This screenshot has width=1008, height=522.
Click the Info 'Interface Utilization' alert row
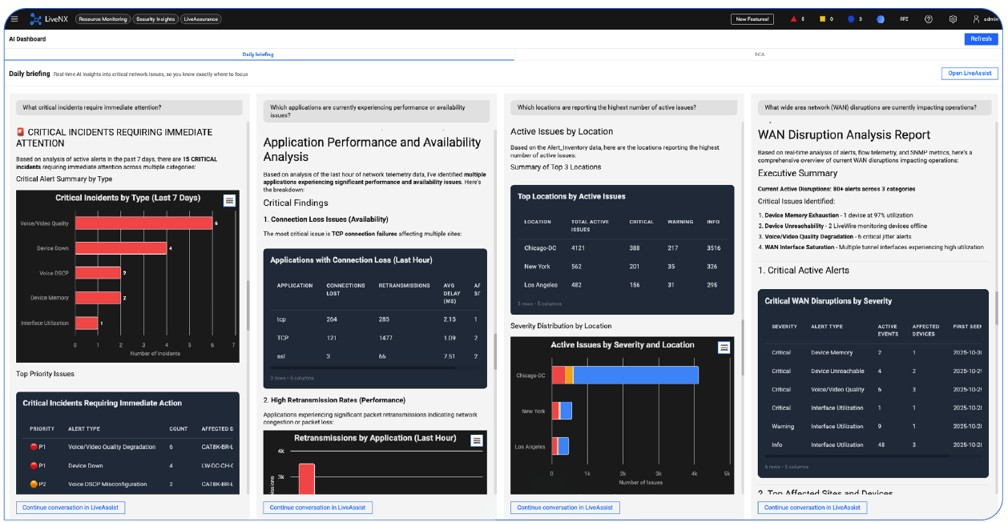[874, 445]
